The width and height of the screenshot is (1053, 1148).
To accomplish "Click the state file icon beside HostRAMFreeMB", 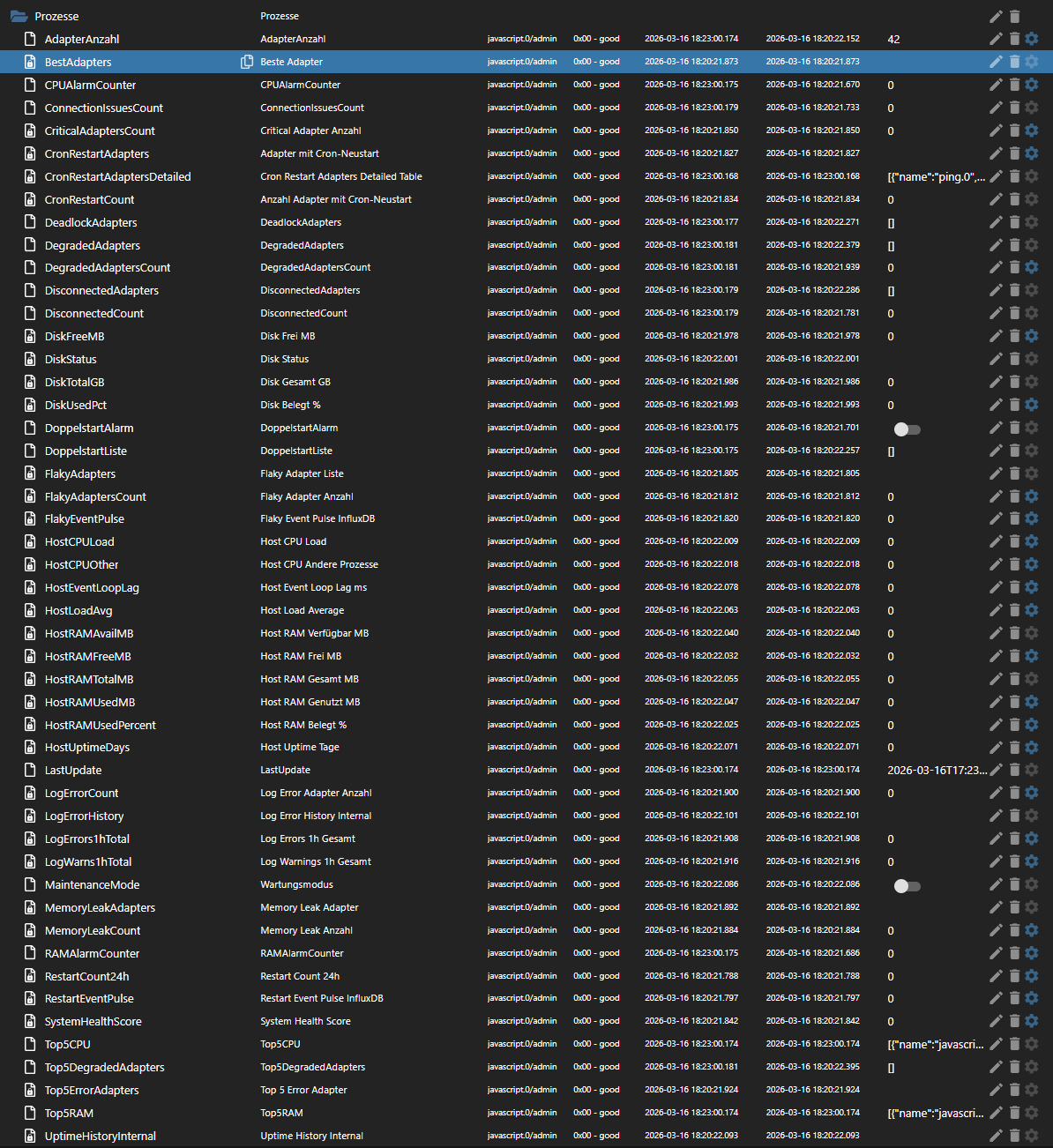I will 30,656.
